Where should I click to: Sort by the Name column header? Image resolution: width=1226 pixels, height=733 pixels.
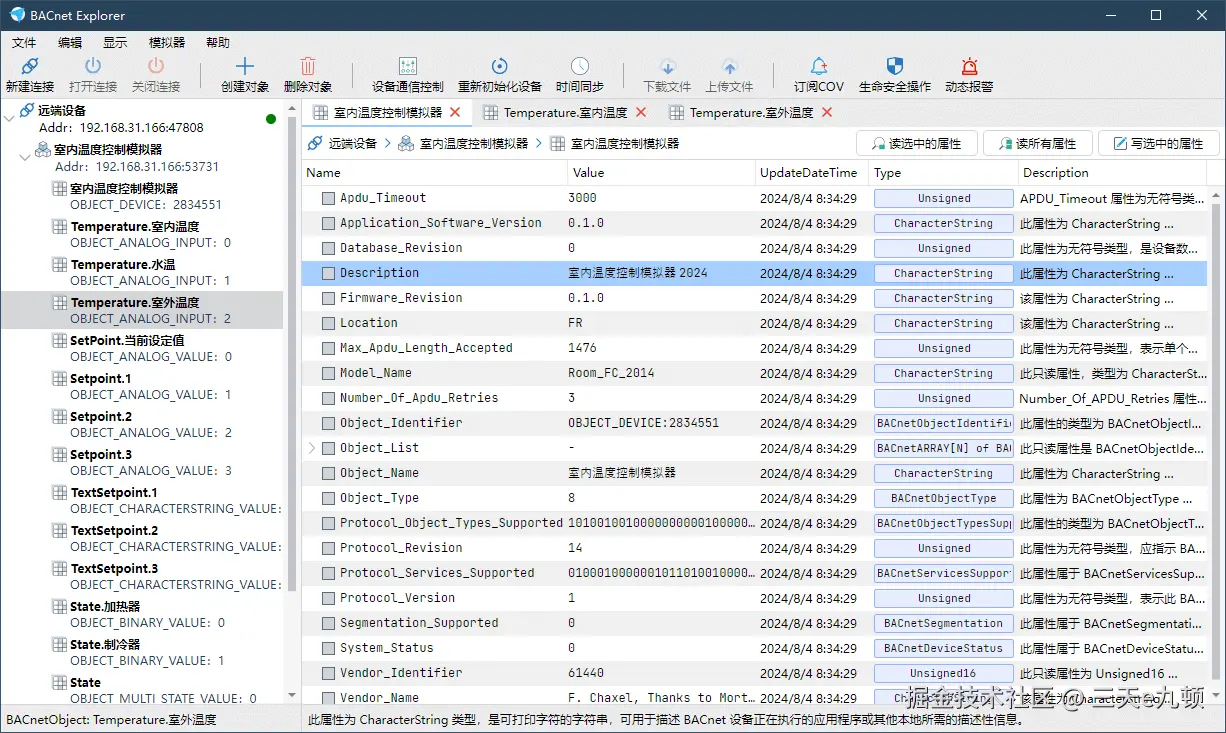434,173
